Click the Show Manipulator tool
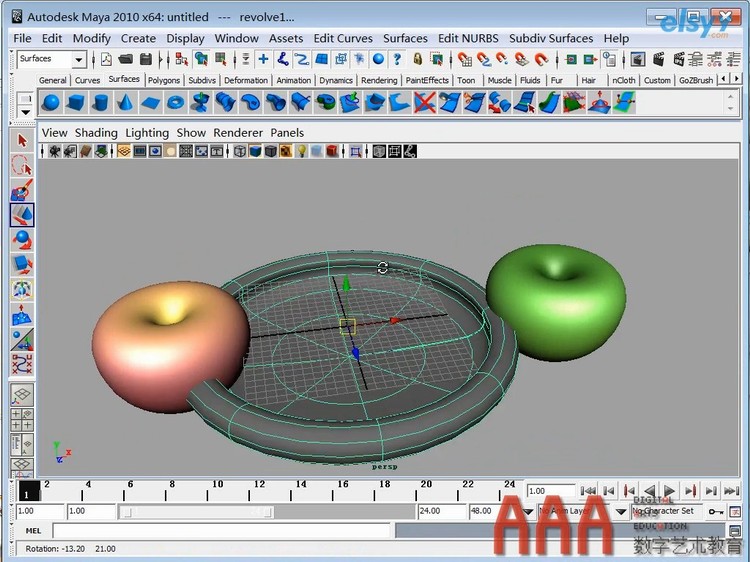750x562 pixels. 22,339
